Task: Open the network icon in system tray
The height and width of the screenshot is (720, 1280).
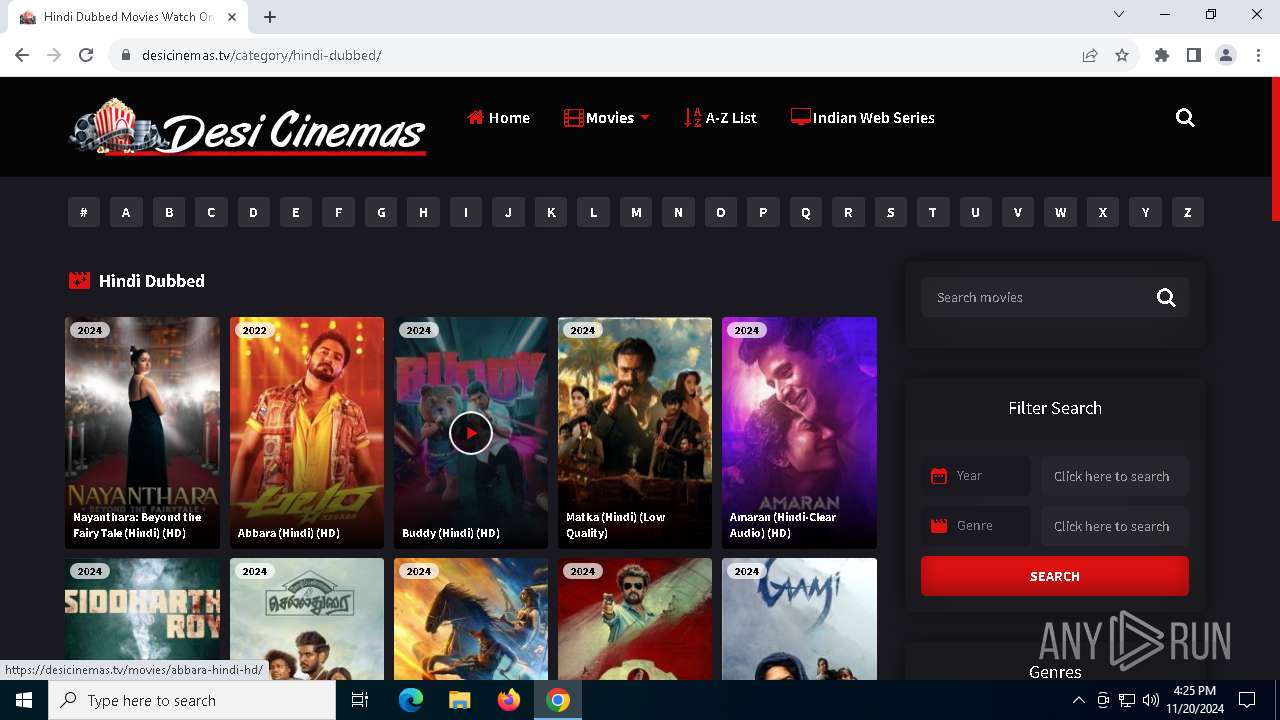Action: point(1127,700)
